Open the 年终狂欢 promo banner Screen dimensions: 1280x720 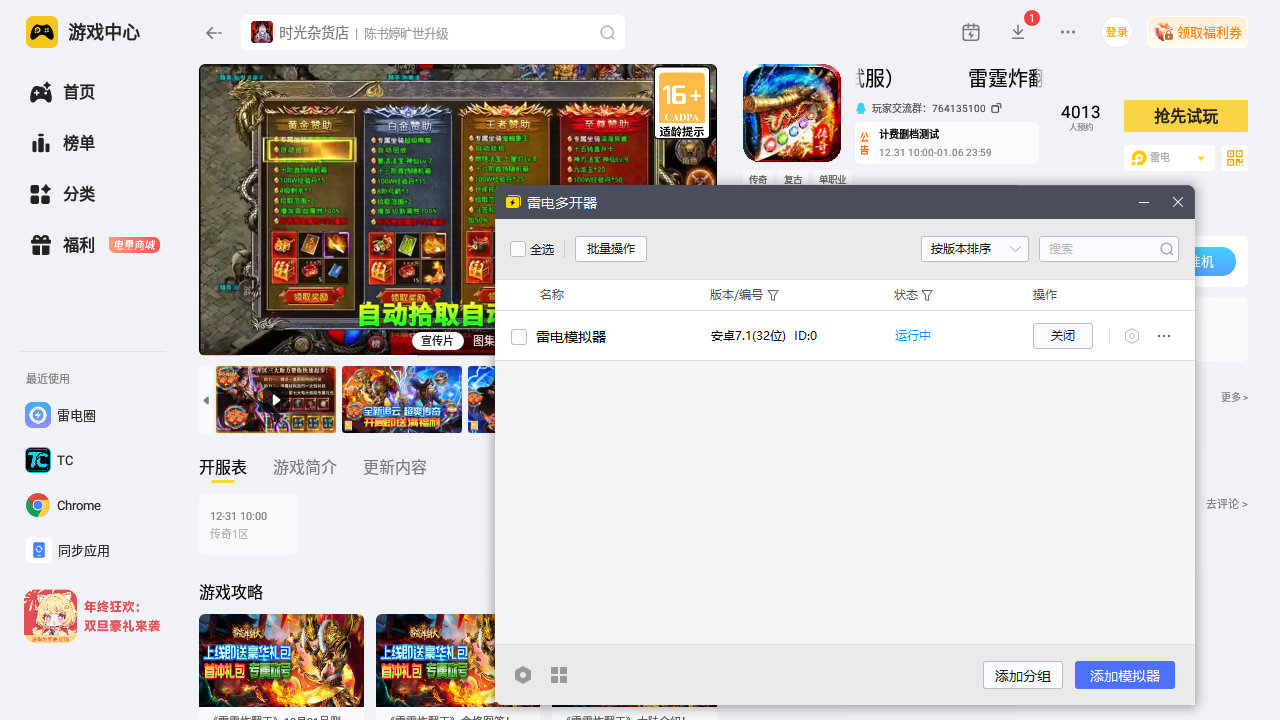(x=93, y=617)
